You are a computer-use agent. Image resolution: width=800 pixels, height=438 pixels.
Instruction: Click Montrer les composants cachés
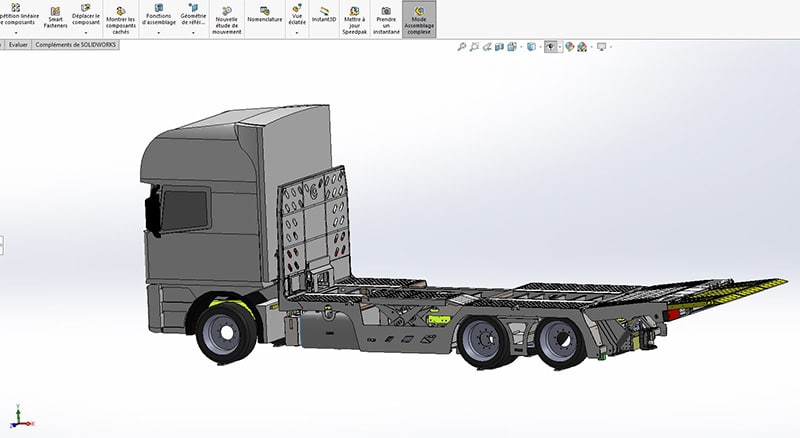(120, 20)
